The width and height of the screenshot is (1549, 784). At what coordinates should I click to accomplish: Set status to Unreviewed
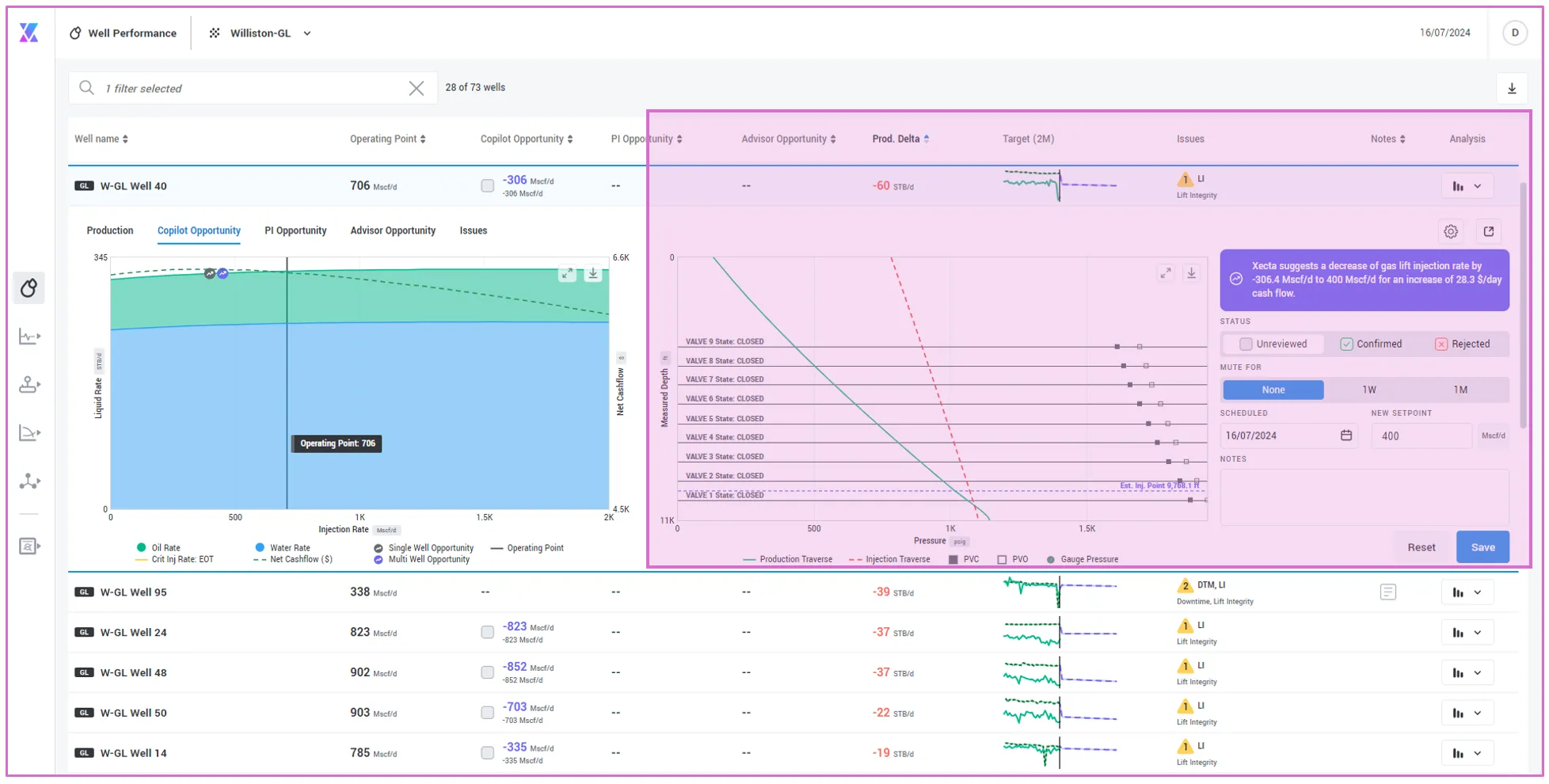(1273, 344)
